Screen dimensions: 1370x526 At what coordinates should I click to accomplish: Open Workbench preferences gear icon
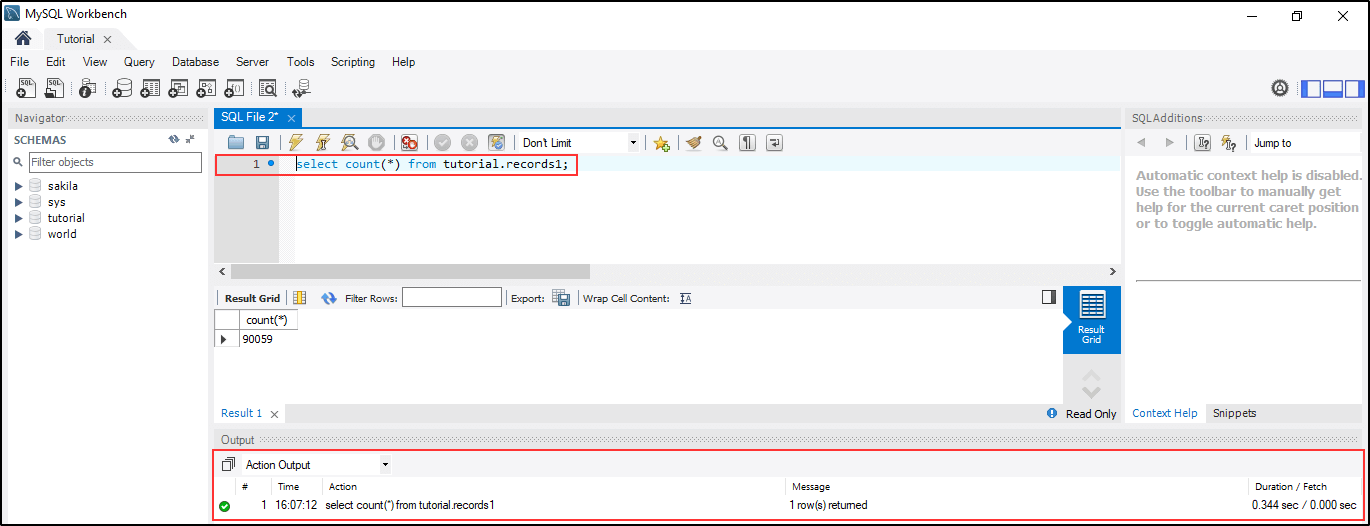1280,88
